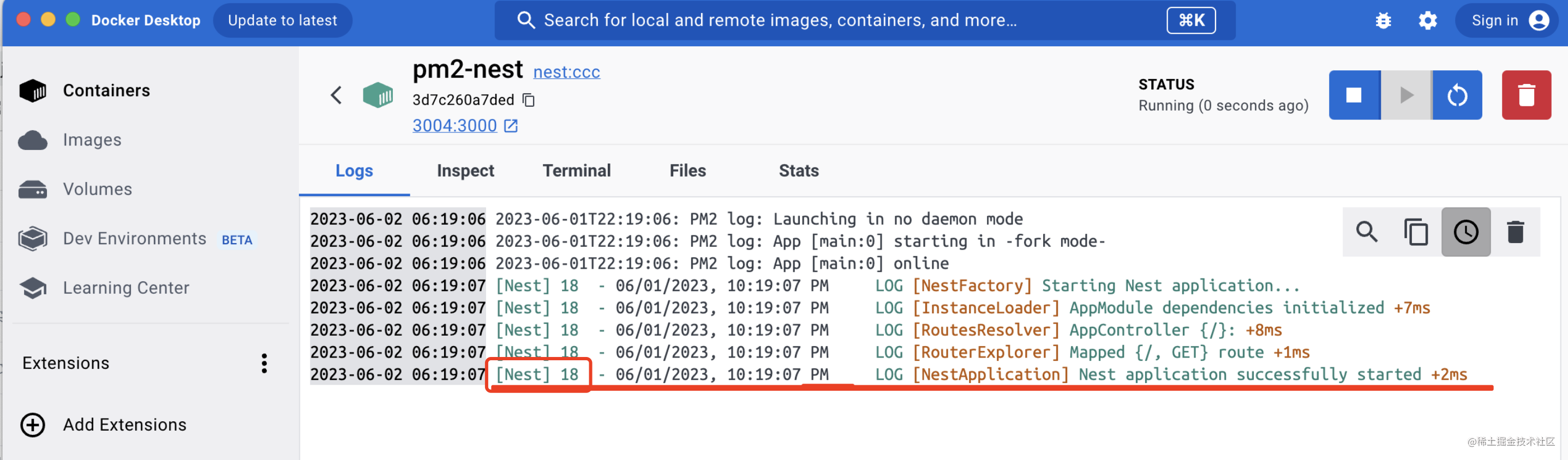Image resolution: width=1568 pixels, height=460 pixels.
Task: Copy container ID 3d7c260a7ded
Action: pos(529,100)
